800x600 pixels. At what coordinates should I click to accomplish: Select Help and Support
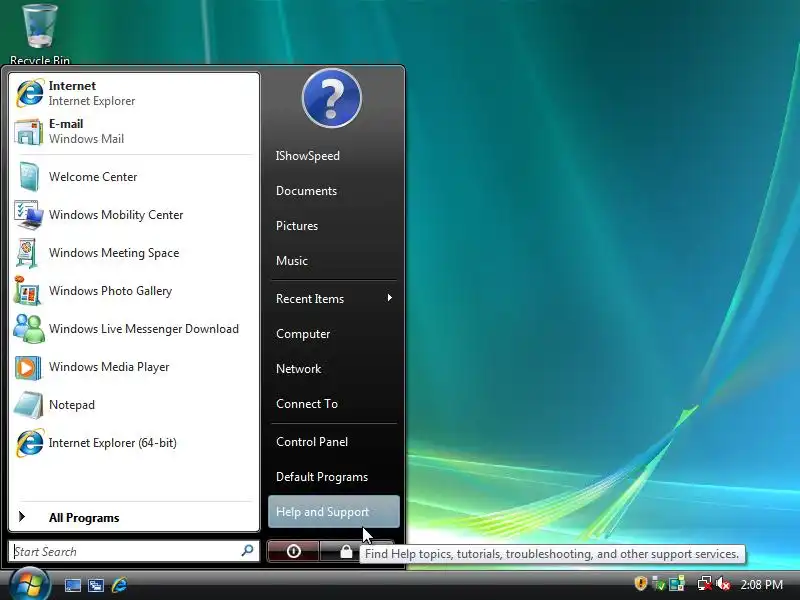click(x=334, y=512)
